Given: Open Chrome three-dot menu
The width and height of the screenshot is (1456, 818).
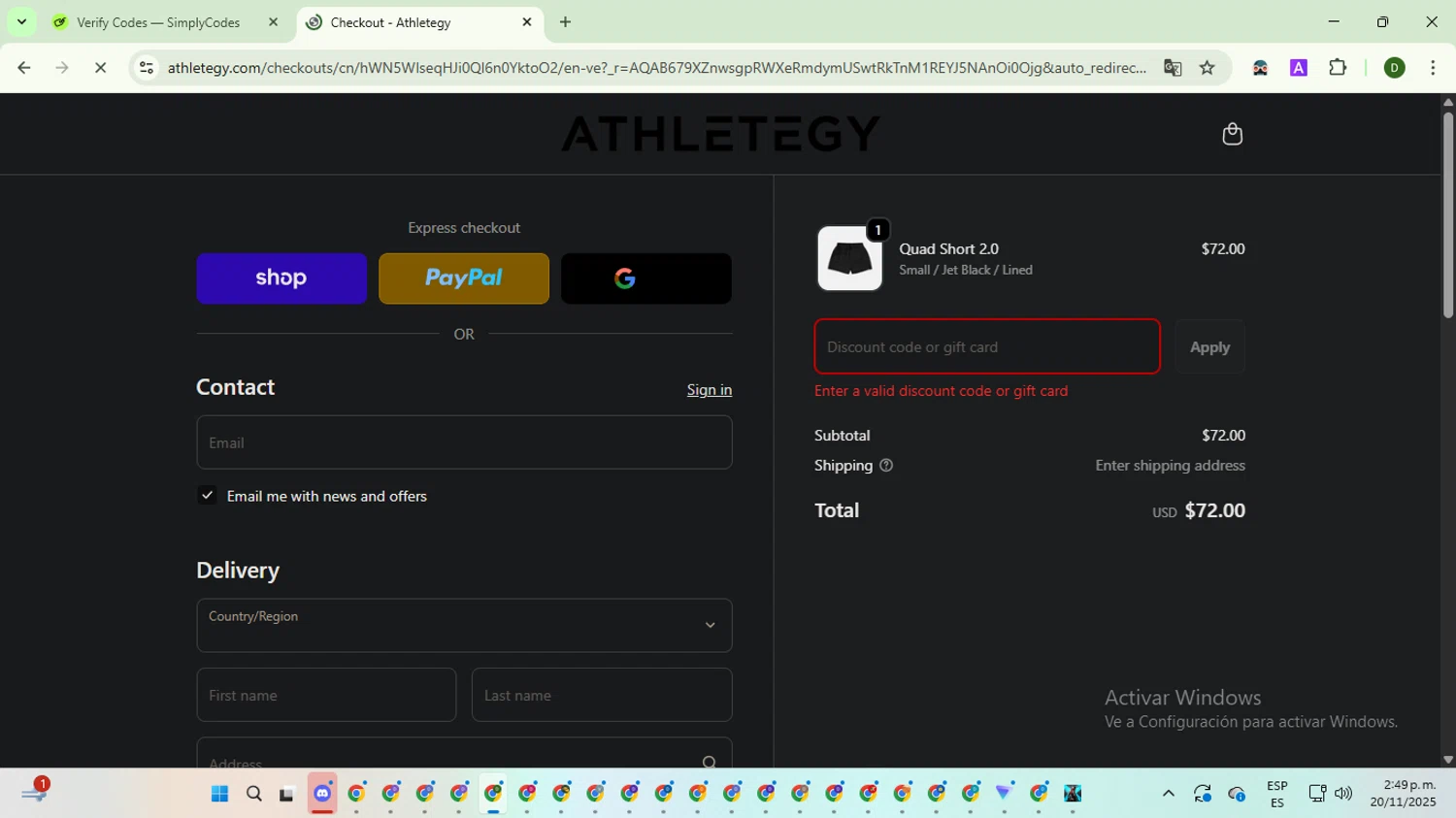Looking at the screenshot, I should pyautogui.click(x=1433, y=68).
